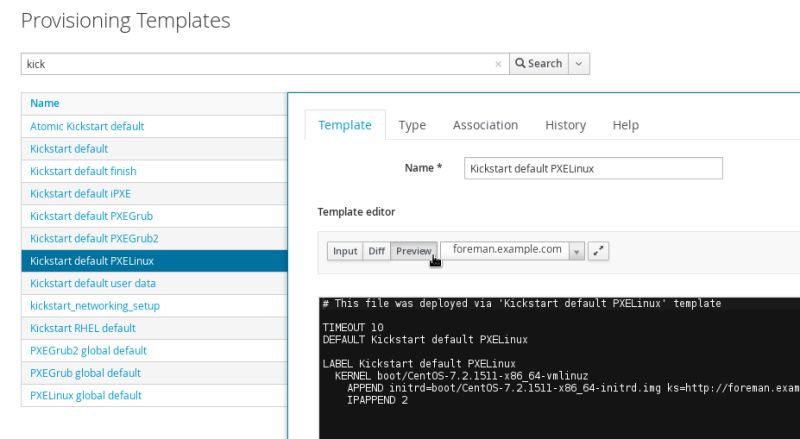Image resolution: width=800 pixels, height=439 pixels.
Task: Click the 'IPAPPEND 2' line in the preview
Action: [x=377, y=400]
